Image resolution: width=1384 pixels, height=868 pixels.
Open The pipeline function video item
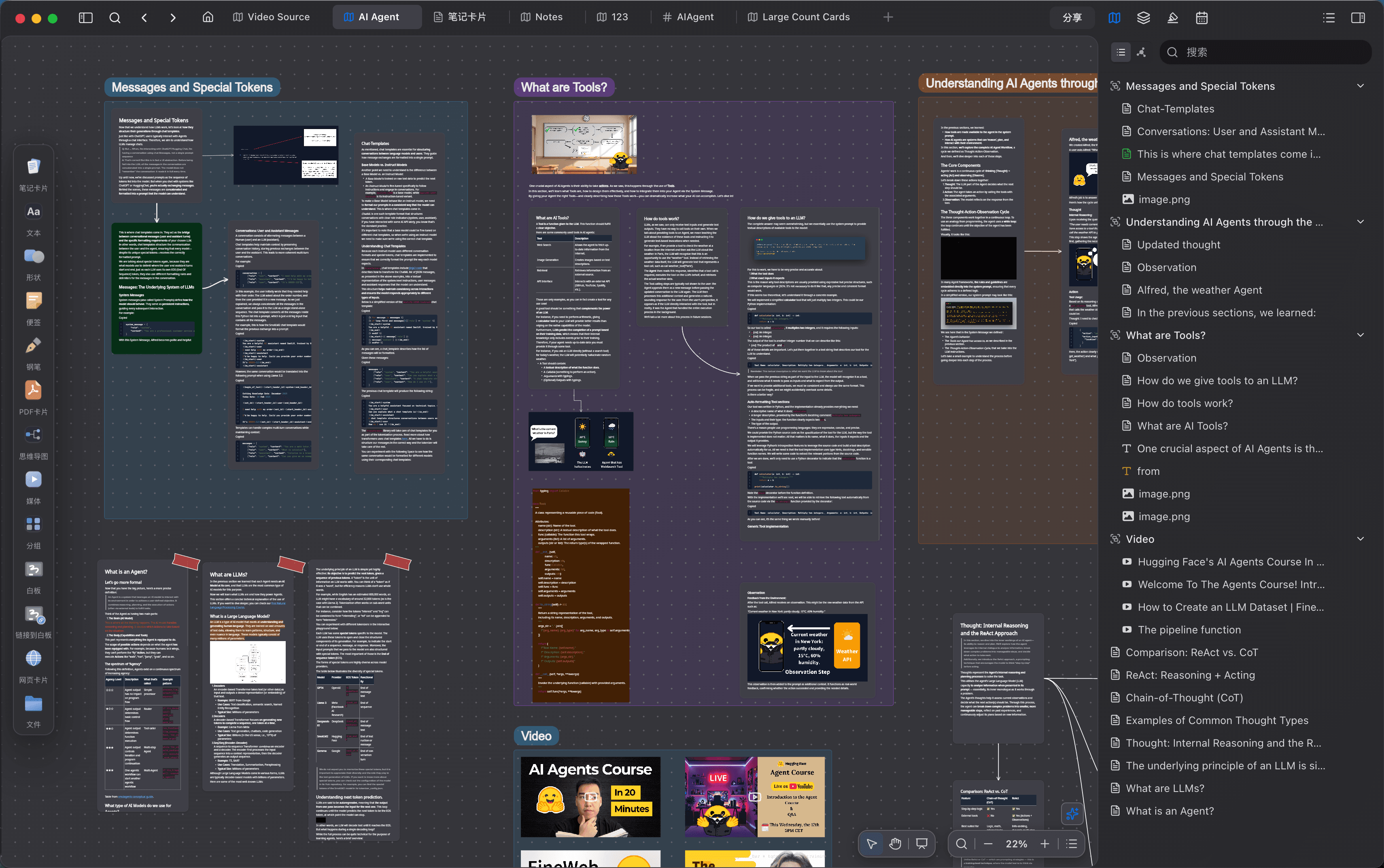1189,630
